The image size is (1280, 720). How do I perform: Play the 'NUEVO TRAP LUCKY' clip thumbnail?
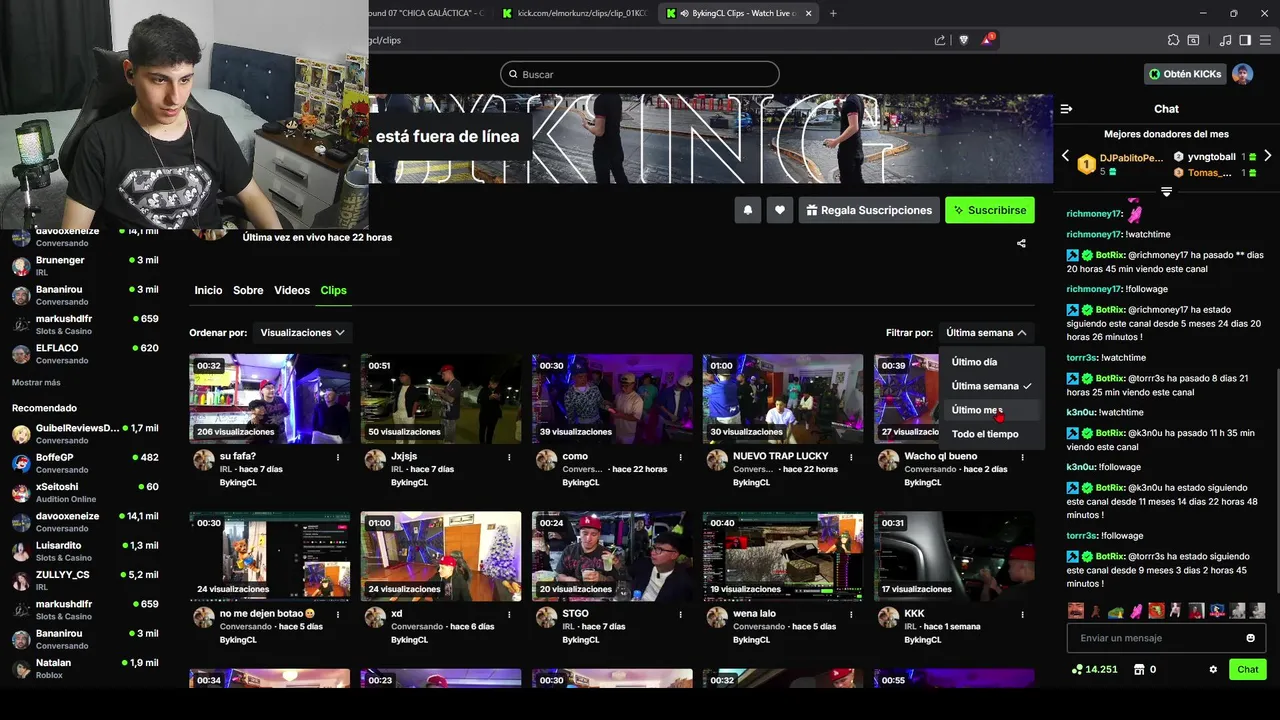pyautogui.click(x=783, y=399)
